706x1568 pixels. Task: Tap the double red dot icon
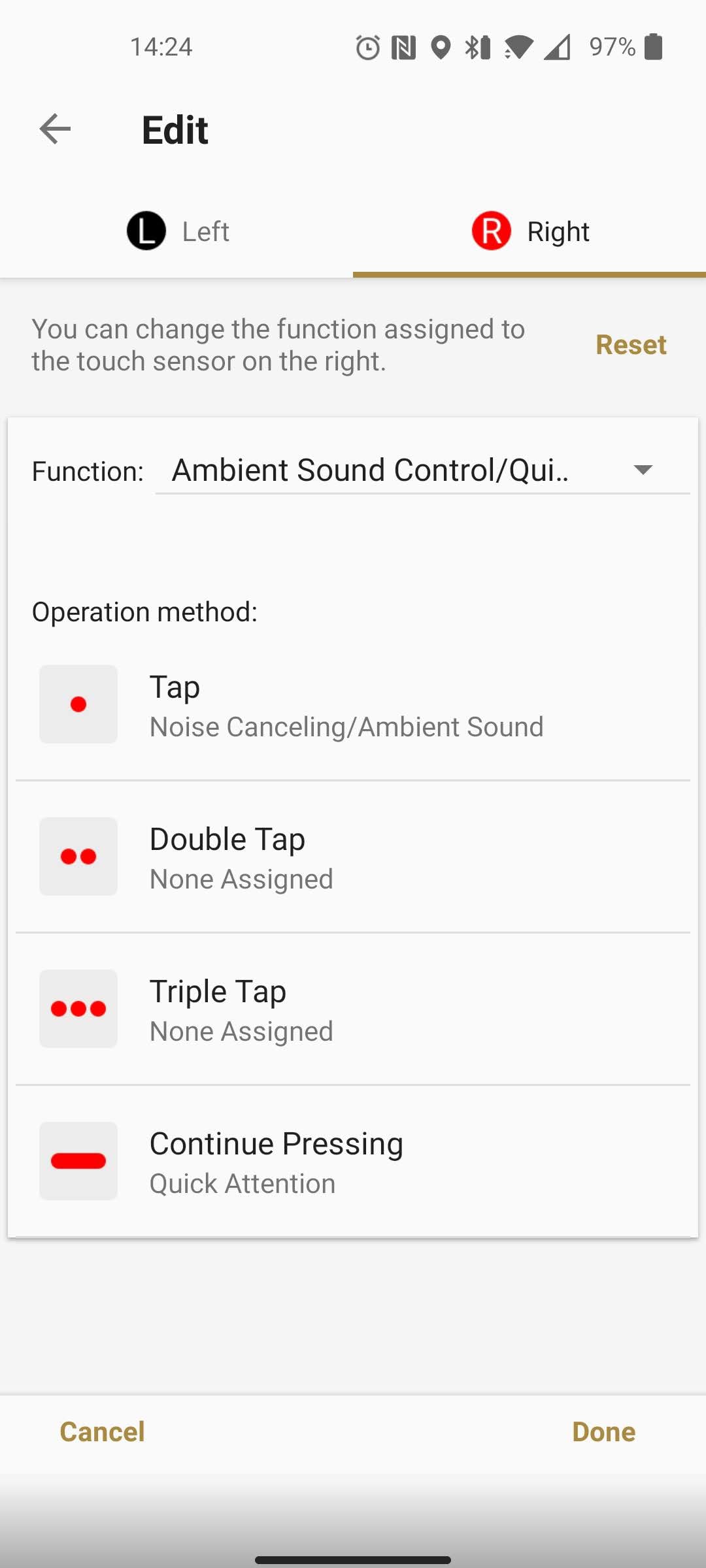(78, 857)
